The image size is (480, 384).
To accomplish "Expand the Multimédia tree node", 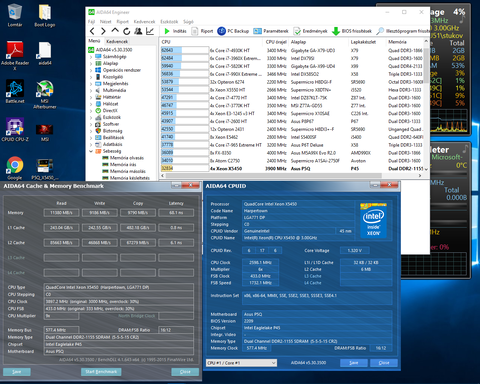I will [91, 90].
